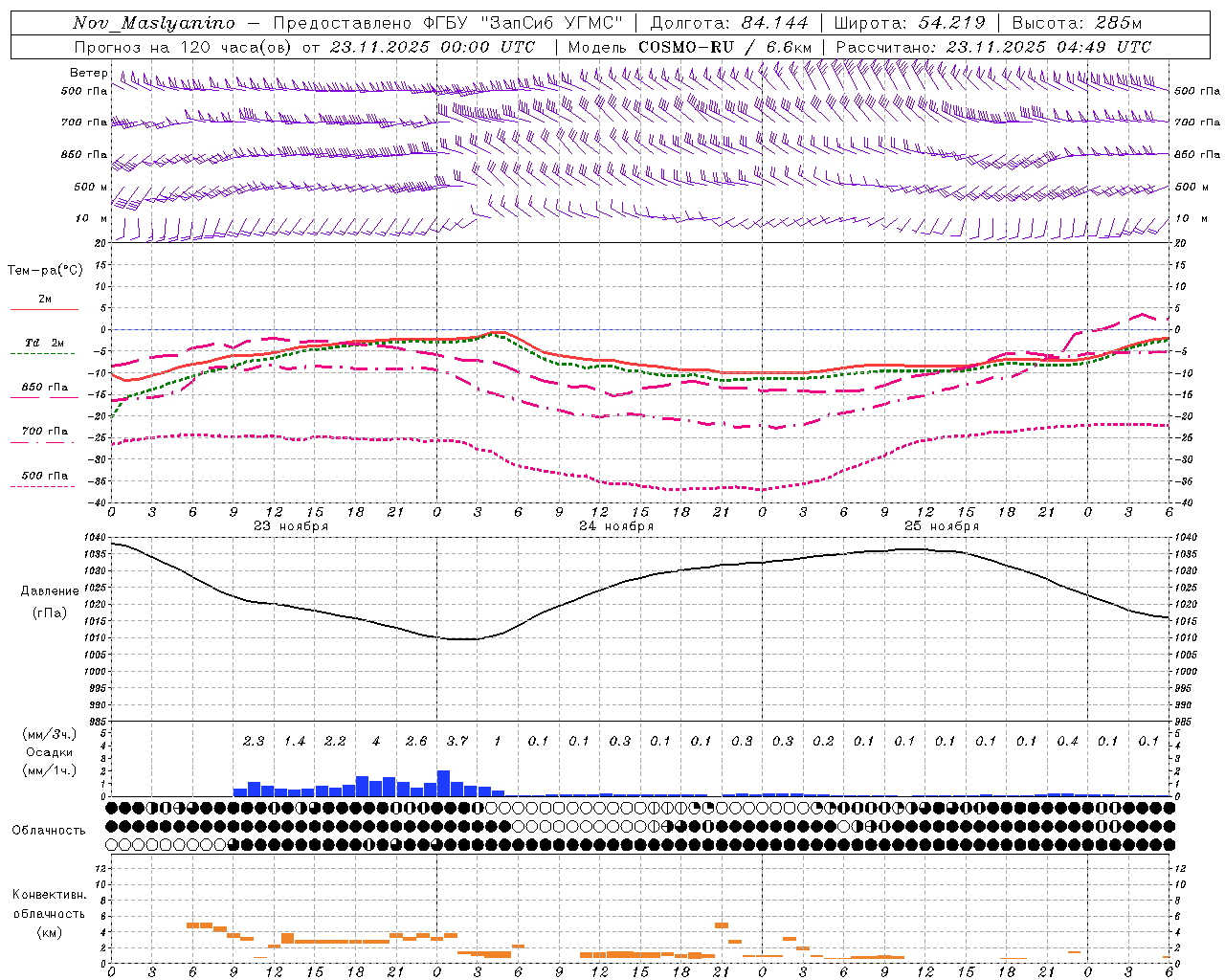1225x980 pixels.
Task: Click the 0.2 precipitation total value
Action: [x=823, y=741]
